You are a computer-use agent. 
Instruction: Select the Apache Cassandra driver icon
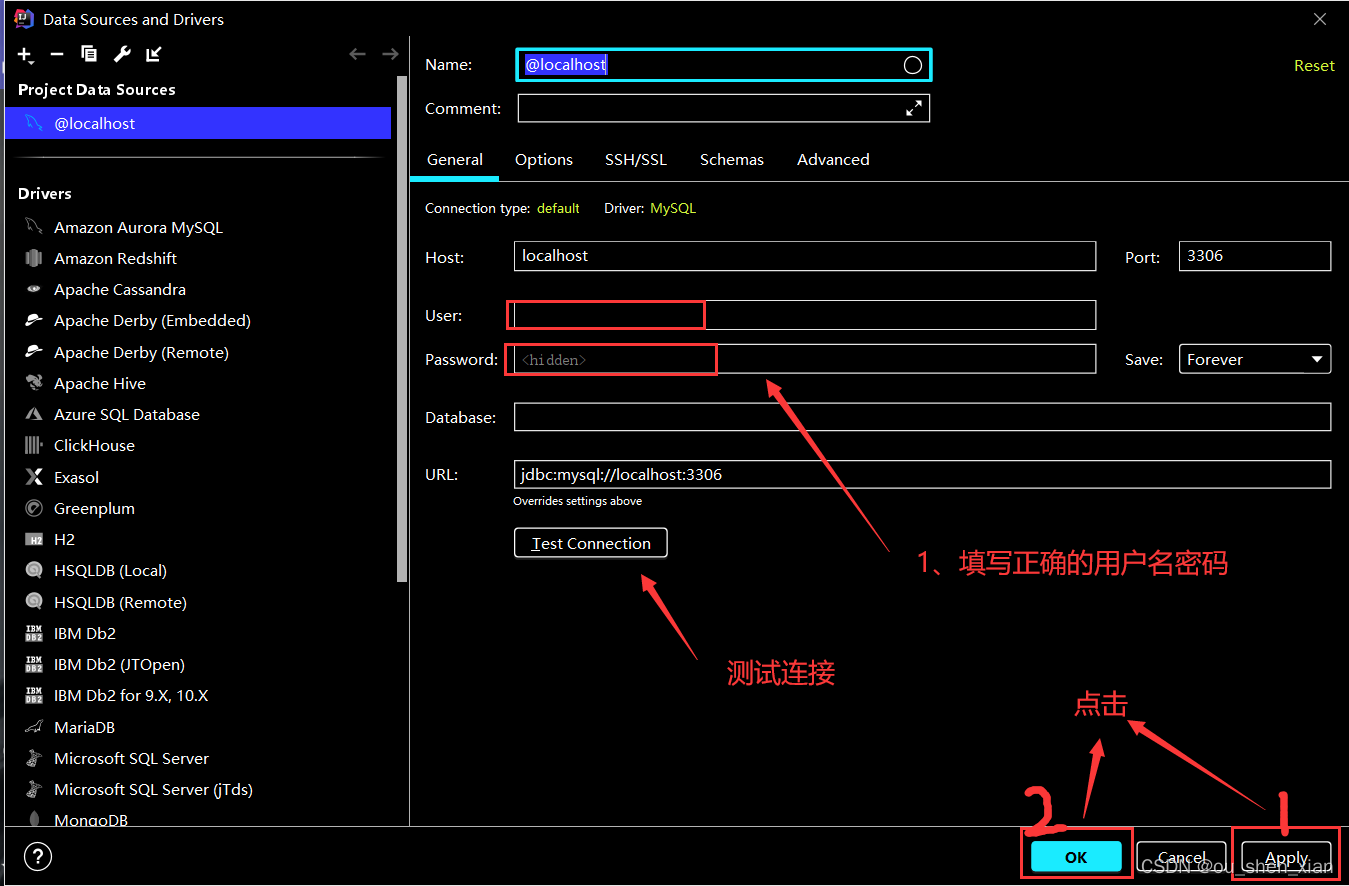pos(34,289)
